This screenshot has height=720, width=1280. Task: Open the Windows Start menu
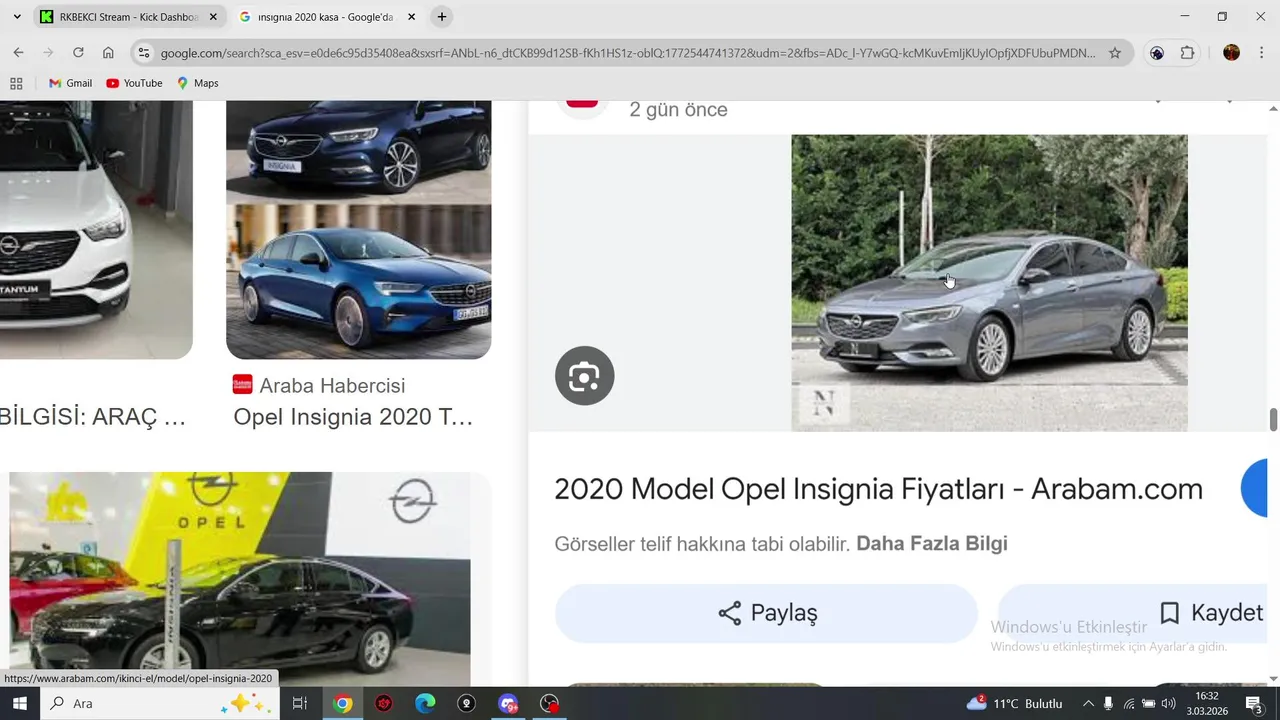(19, 703)
